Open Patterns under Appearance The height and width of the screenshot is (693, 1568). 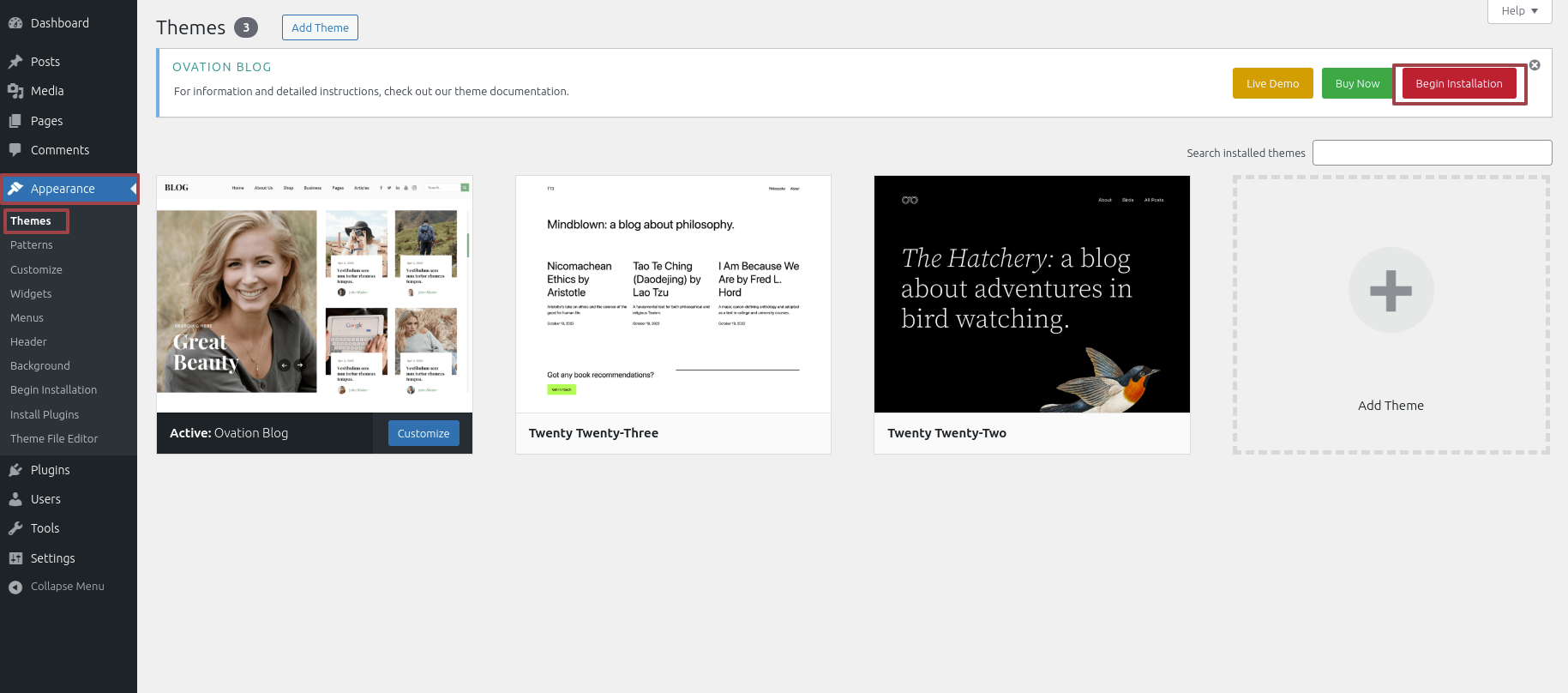tap(32, 245)
